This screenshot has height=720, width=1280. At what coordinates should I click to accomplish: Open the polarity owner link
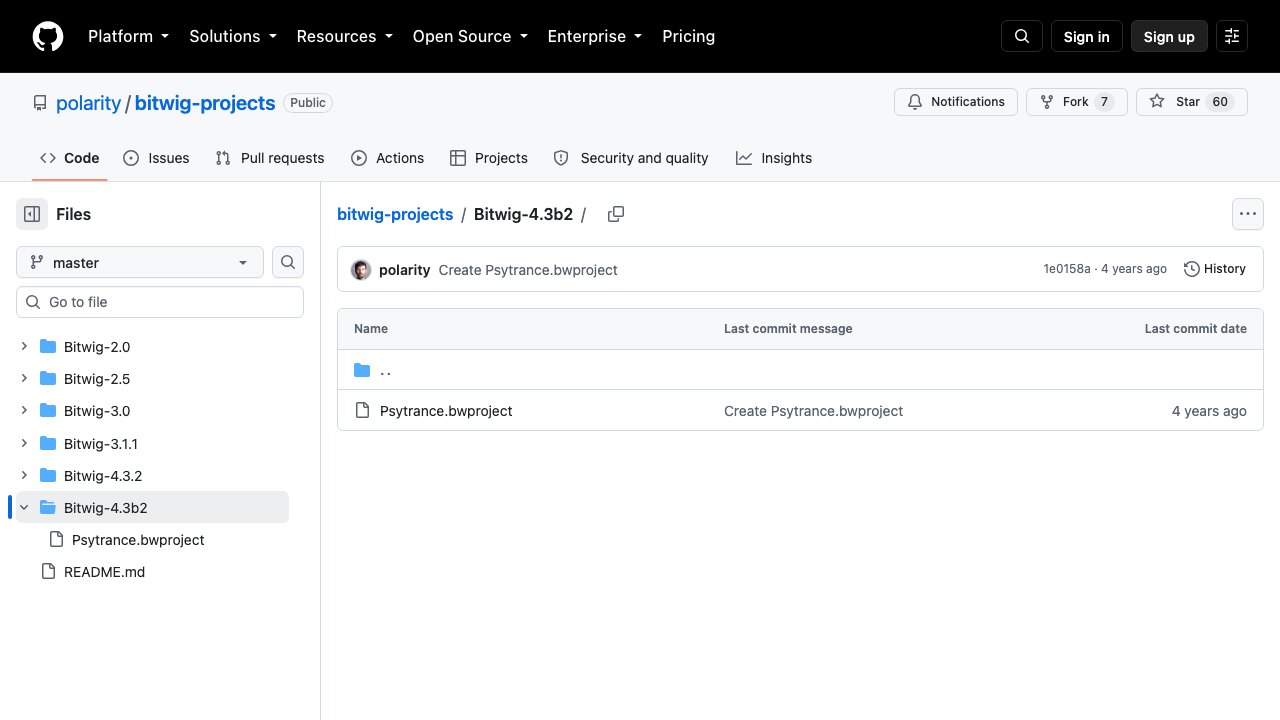pos(88,103)
